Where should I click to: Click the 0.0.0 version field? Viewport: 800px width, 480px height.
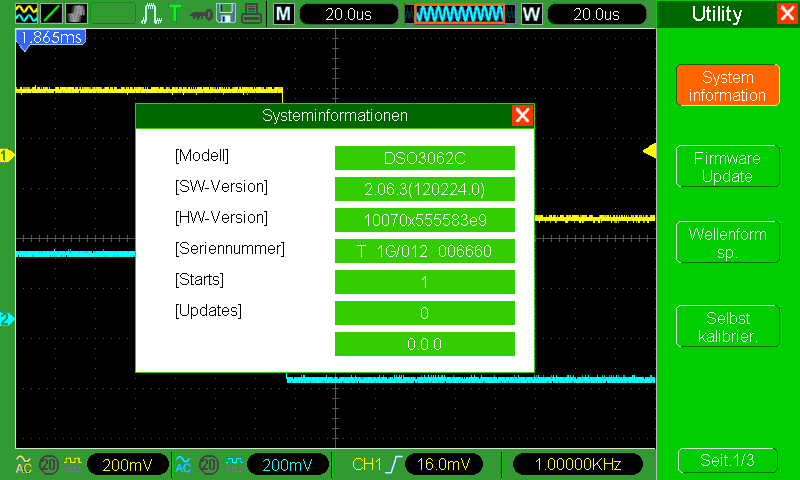[424, 344]
